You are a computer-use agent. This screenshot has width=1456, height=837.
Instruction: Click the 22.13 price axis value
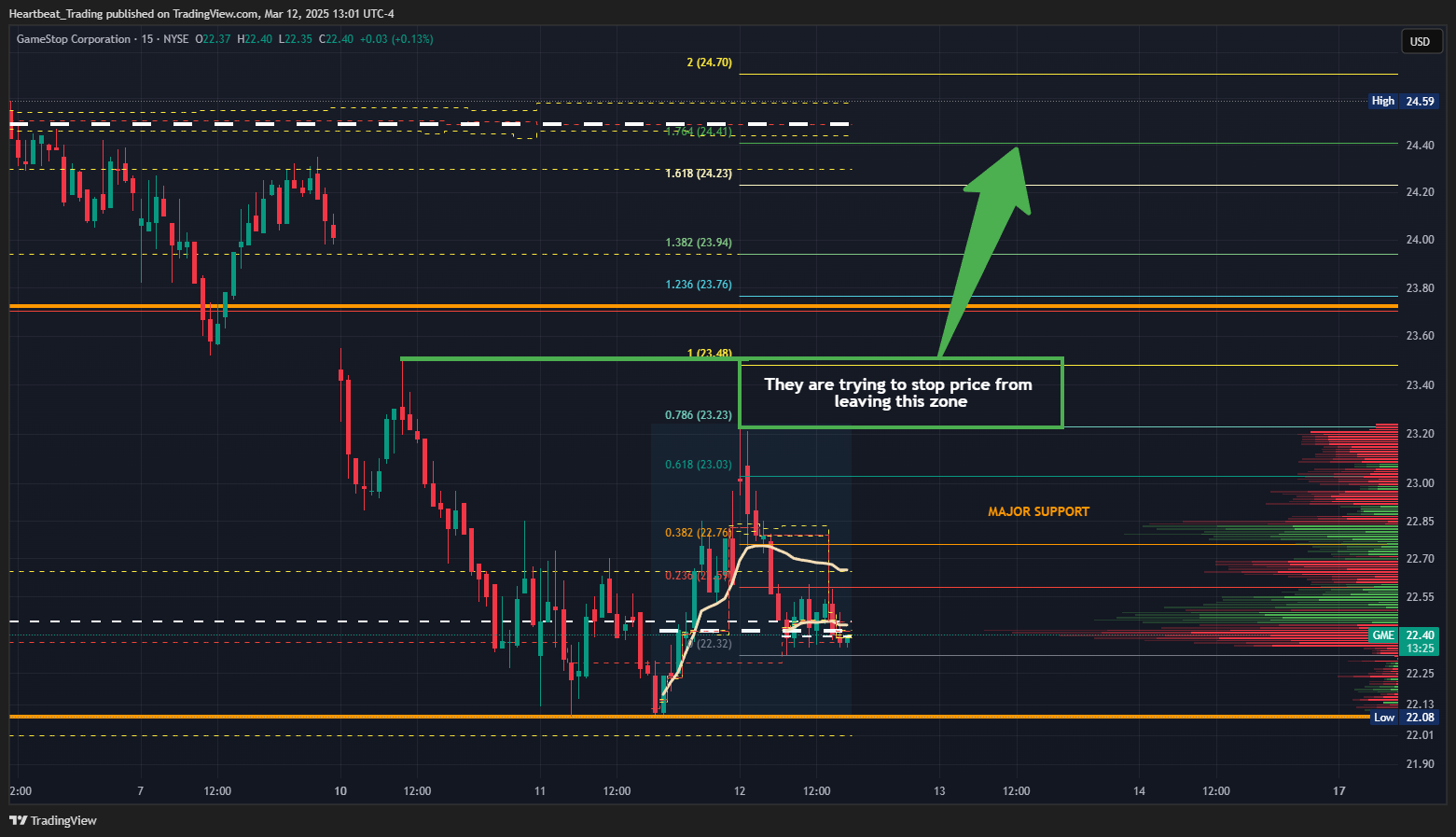pos(1420,704)
